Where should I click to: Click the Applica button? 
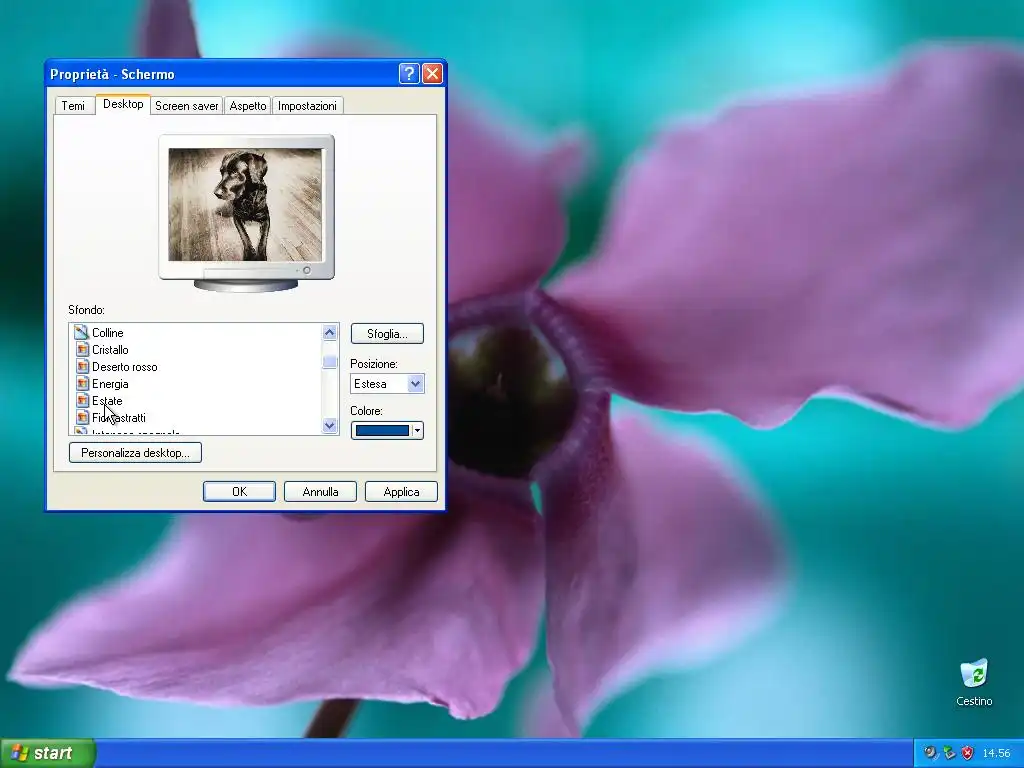[402, 492]
